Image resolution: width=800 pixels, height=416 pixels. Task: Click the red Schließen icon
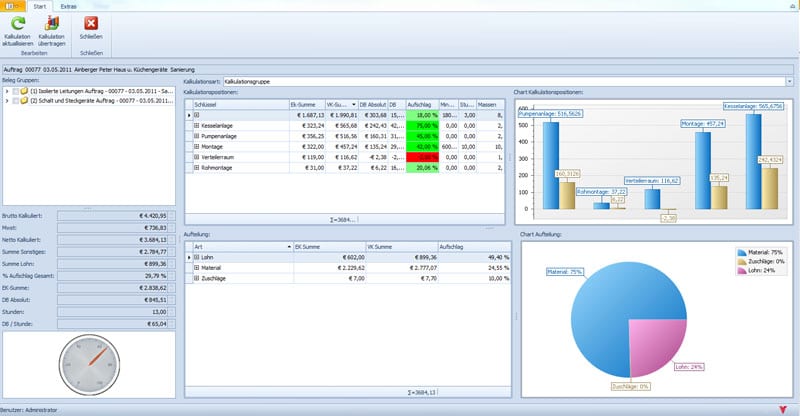[91, 23]
